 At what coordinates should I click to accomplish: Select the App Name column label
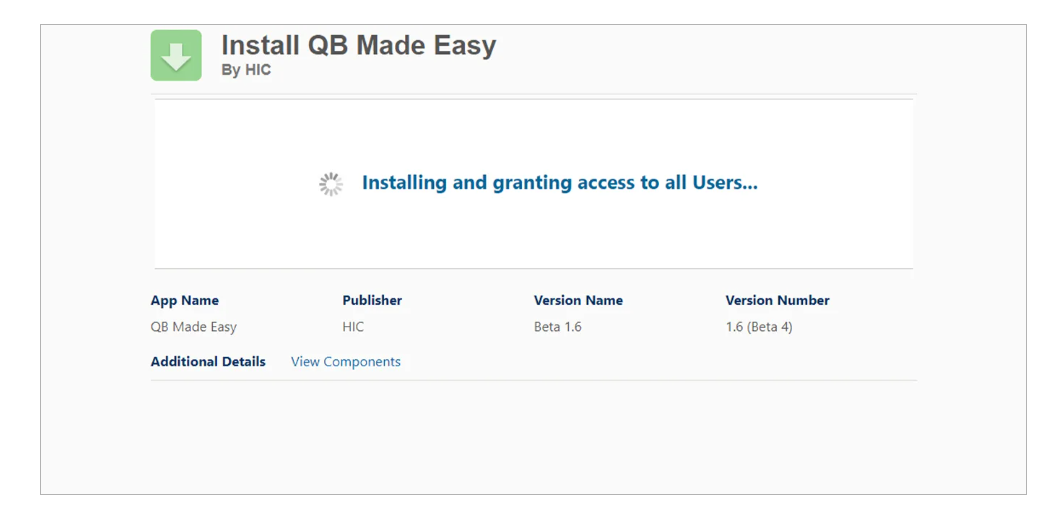pos(185,300)
